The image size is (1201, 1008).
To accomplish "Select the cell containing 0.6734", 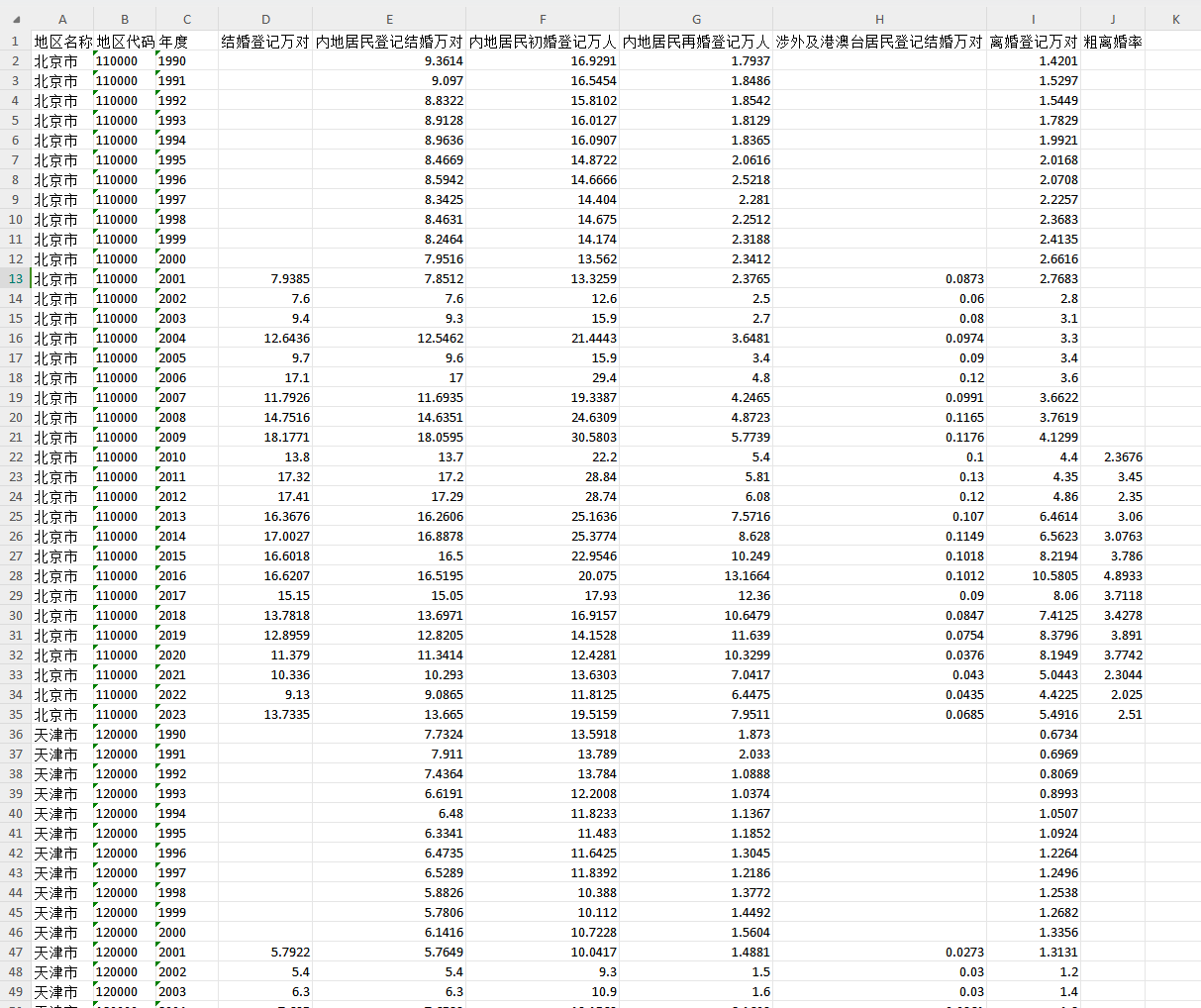I will click(1034, 734).
